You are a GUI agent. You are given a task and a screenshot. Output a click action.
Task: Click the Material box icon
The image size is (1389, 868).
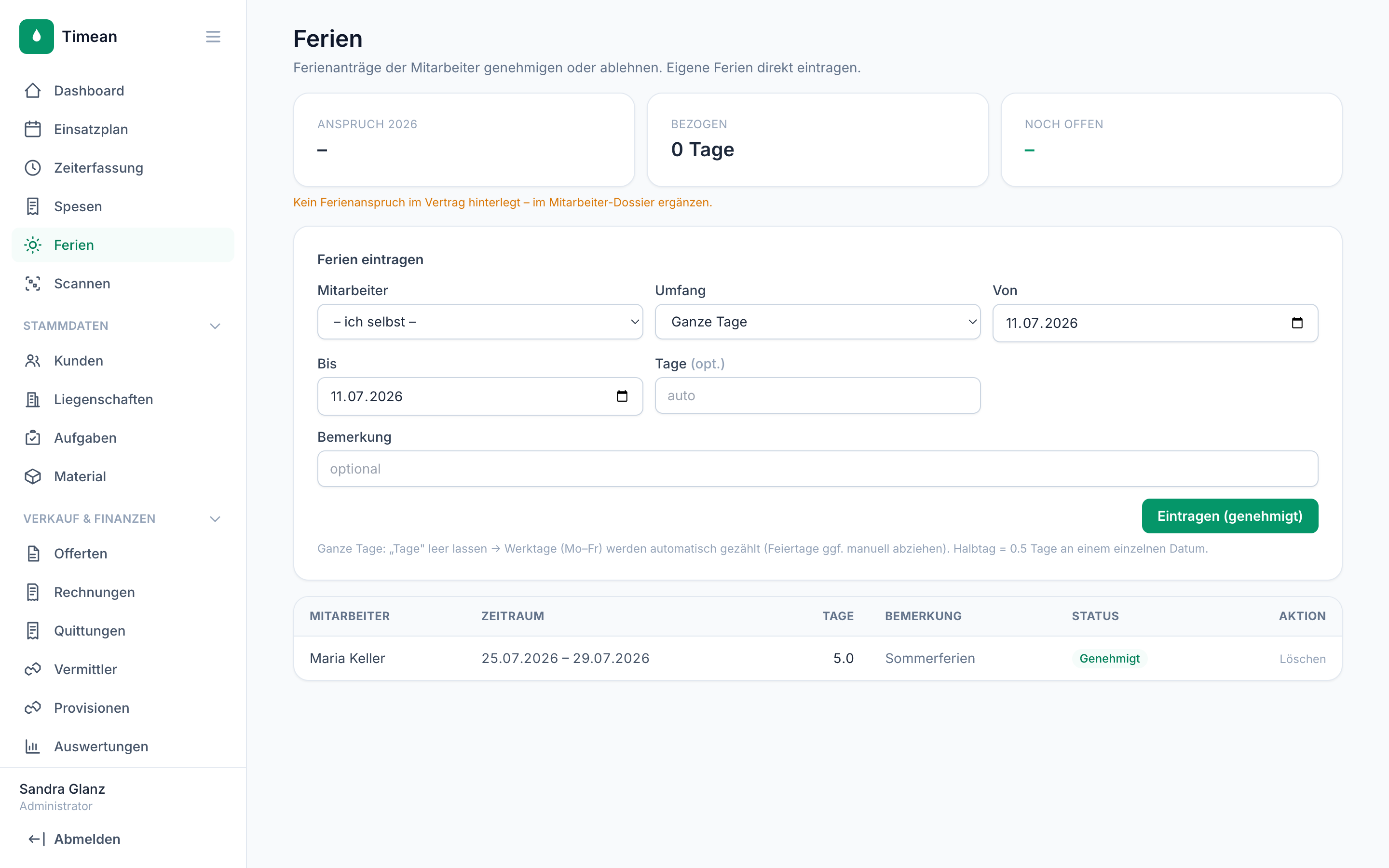click(x=33, y=476)
